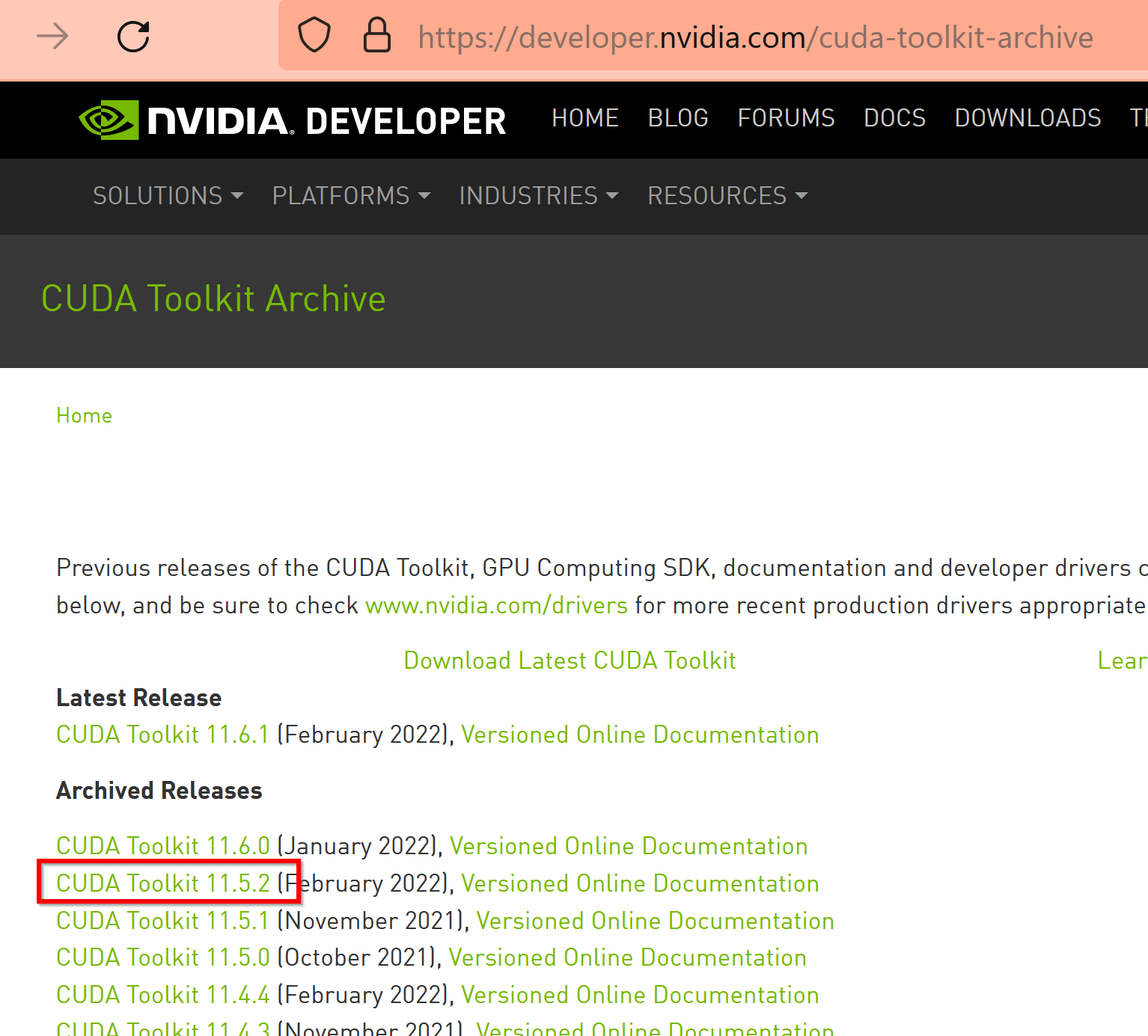This screenshot has width=1148, height=1036.
Task: Open the DOWNLOADS nav item
Action: (x=1028, y=118)
